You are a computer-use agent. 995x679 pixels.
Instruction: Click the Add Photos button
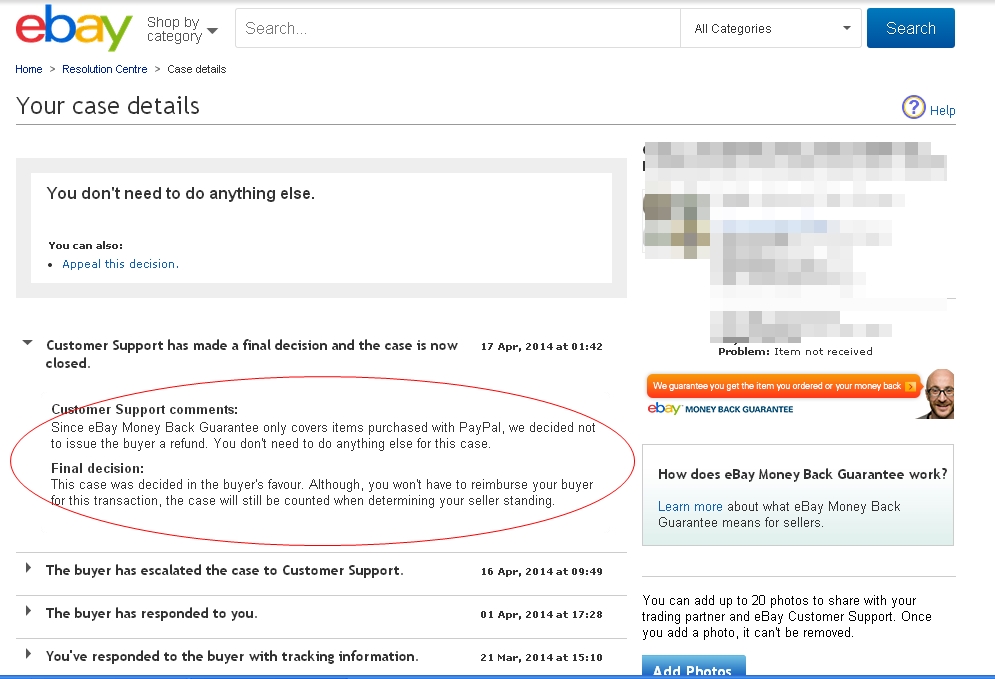point(693,669)
